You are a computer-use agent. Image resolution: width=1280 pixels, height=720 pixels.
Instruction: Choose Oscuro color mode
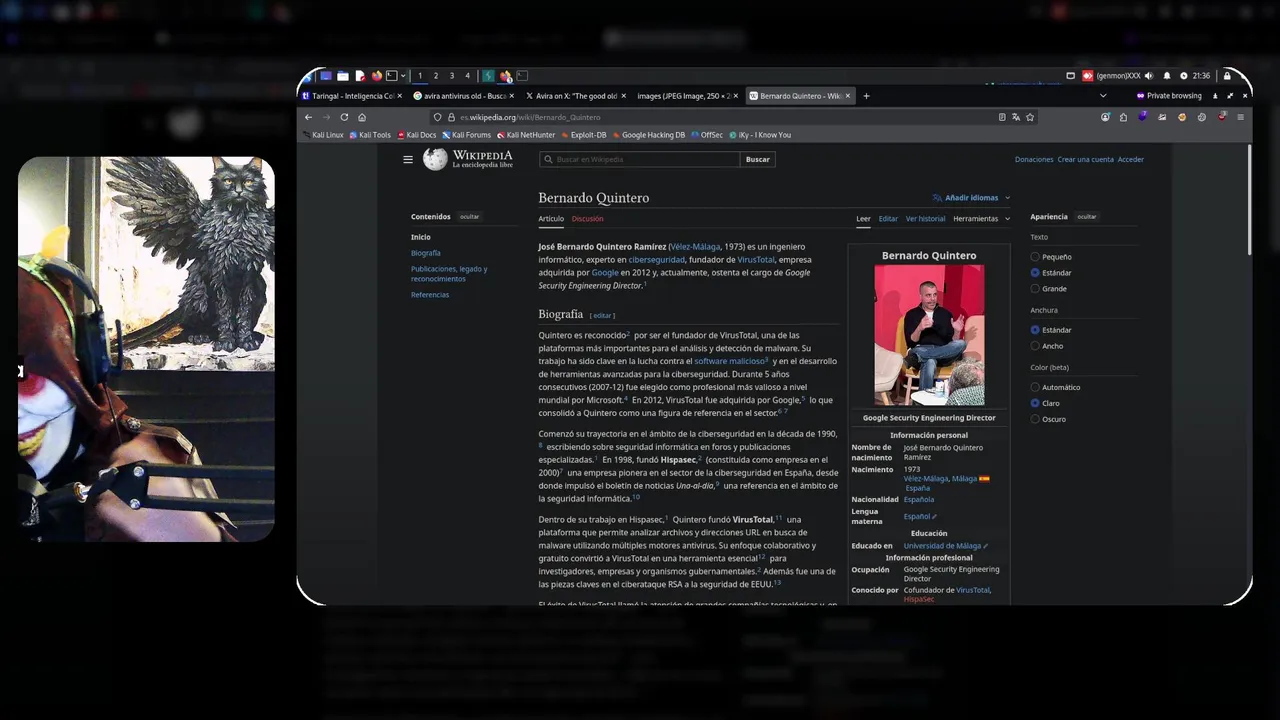[1035, 419]
